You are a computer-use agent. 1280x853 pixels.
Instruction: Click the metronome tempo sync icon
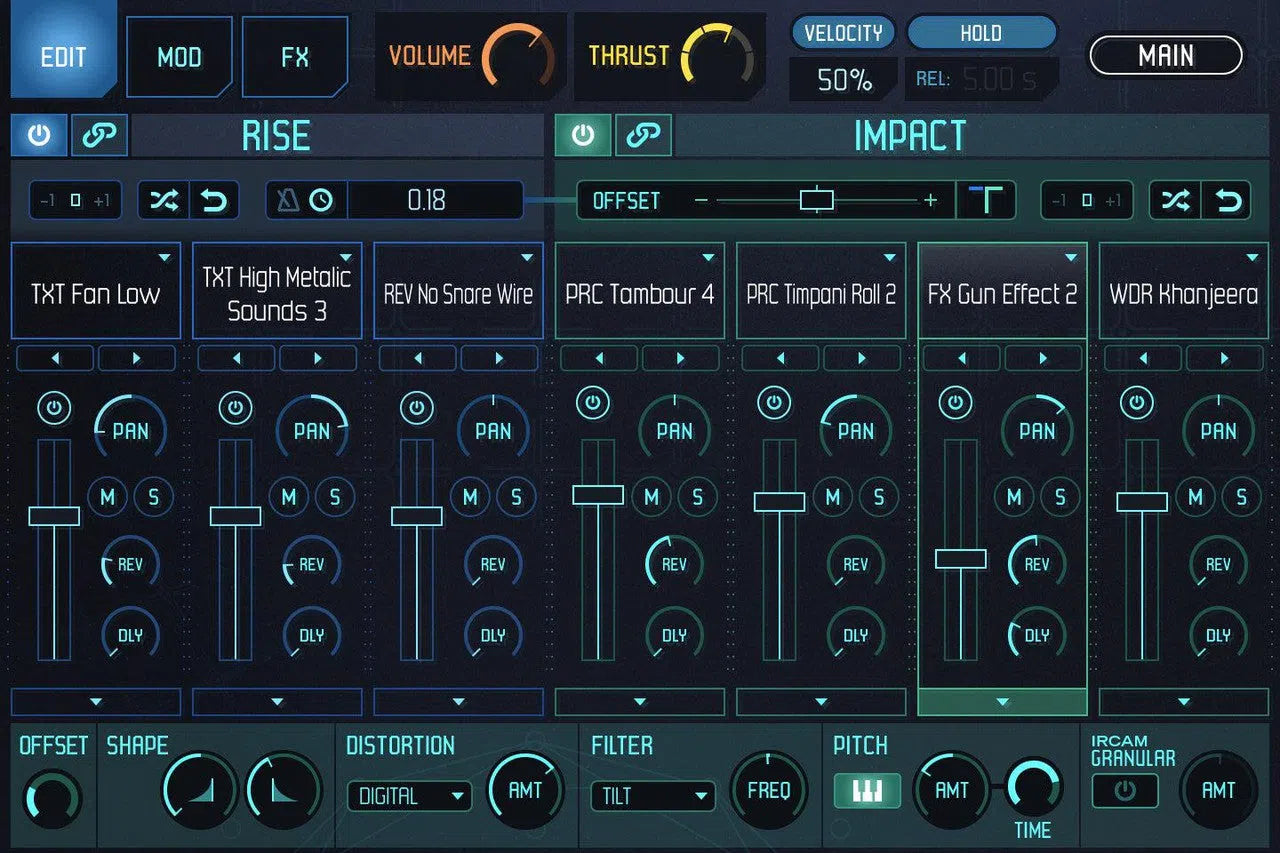pyautogui.click(x=287, y=201)
